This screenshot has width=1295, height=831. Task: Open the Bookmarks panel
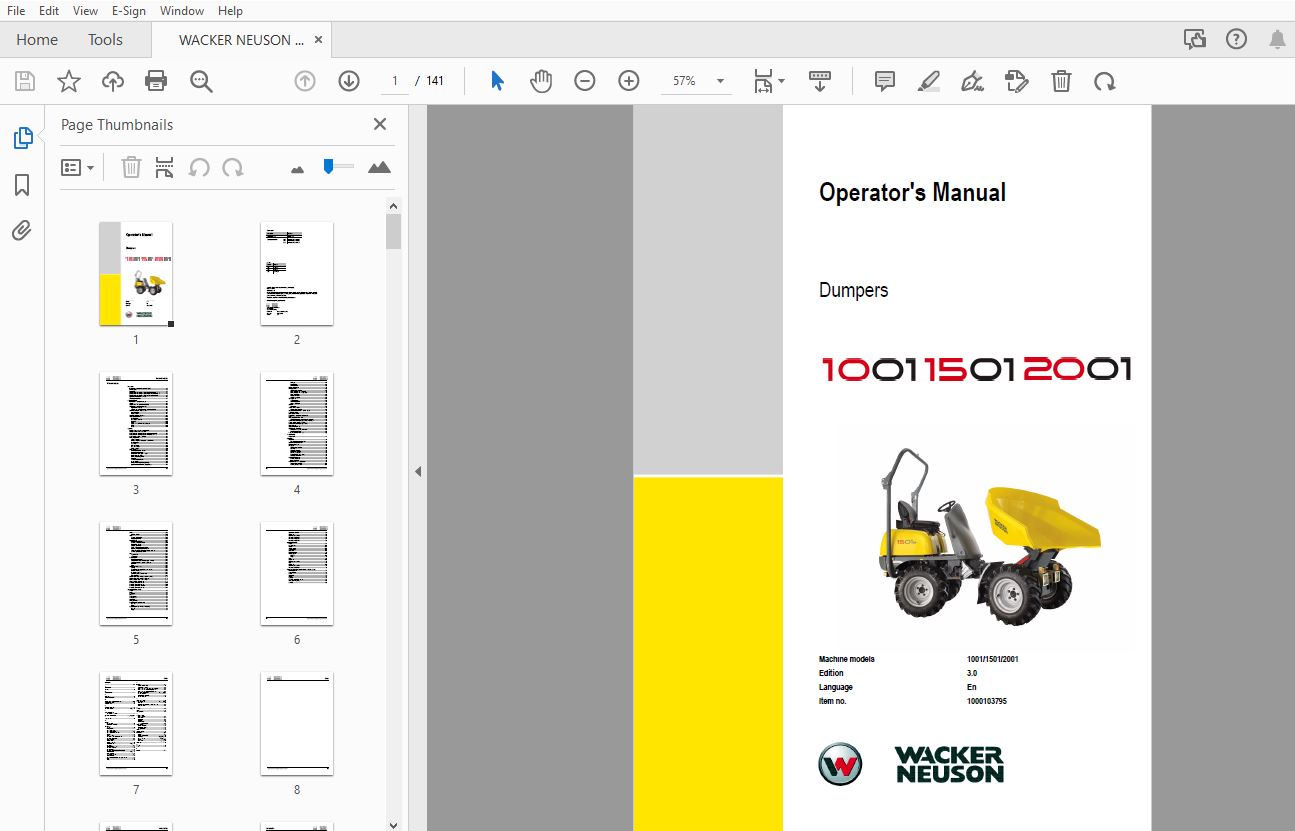pos(22,185)
